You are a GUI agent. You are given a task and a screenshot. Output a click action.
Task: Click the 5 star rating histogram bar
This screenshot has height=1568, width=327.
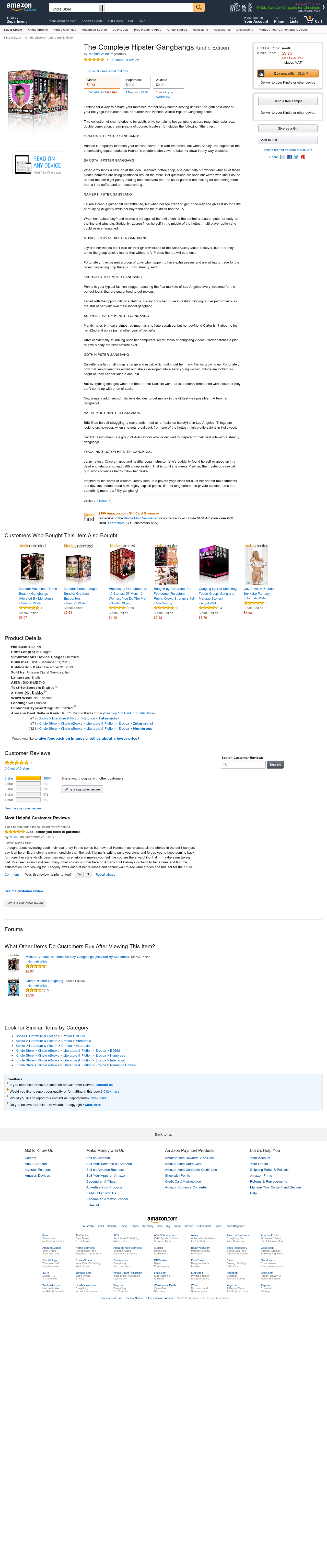(x=28, y=778)
